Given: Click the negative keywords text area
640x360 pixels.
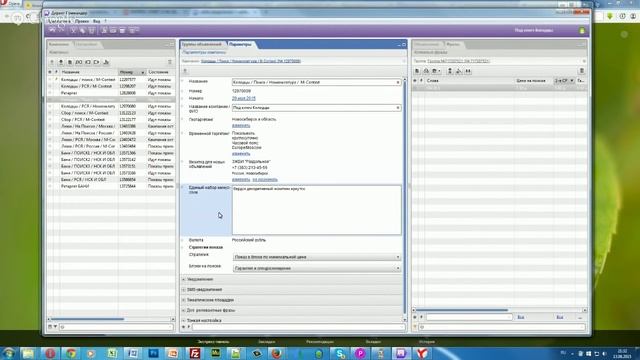Looking at the screenshot, I should pyautogui.click(x=317, y=210).
